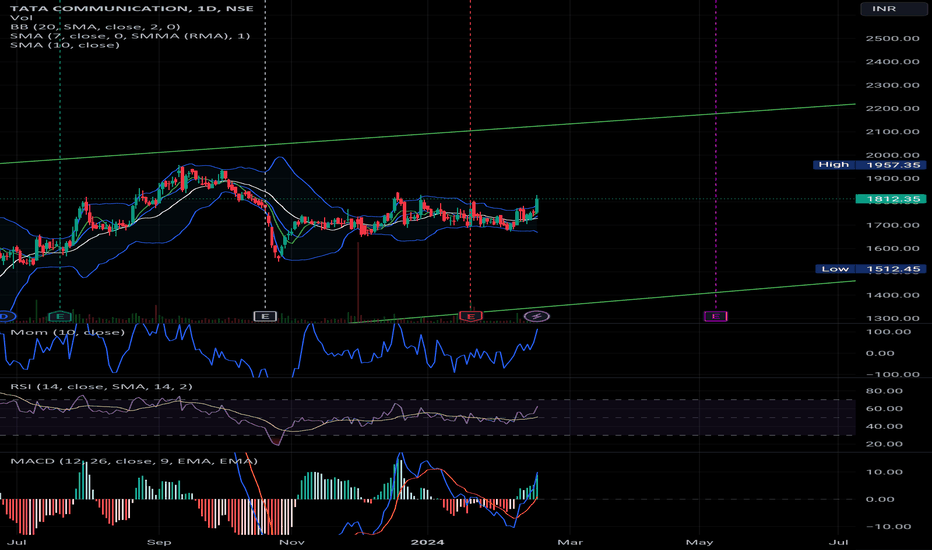932x550 pixels.
Task: Click the 20.00 RSI axis value
Action: click(885, 444)
